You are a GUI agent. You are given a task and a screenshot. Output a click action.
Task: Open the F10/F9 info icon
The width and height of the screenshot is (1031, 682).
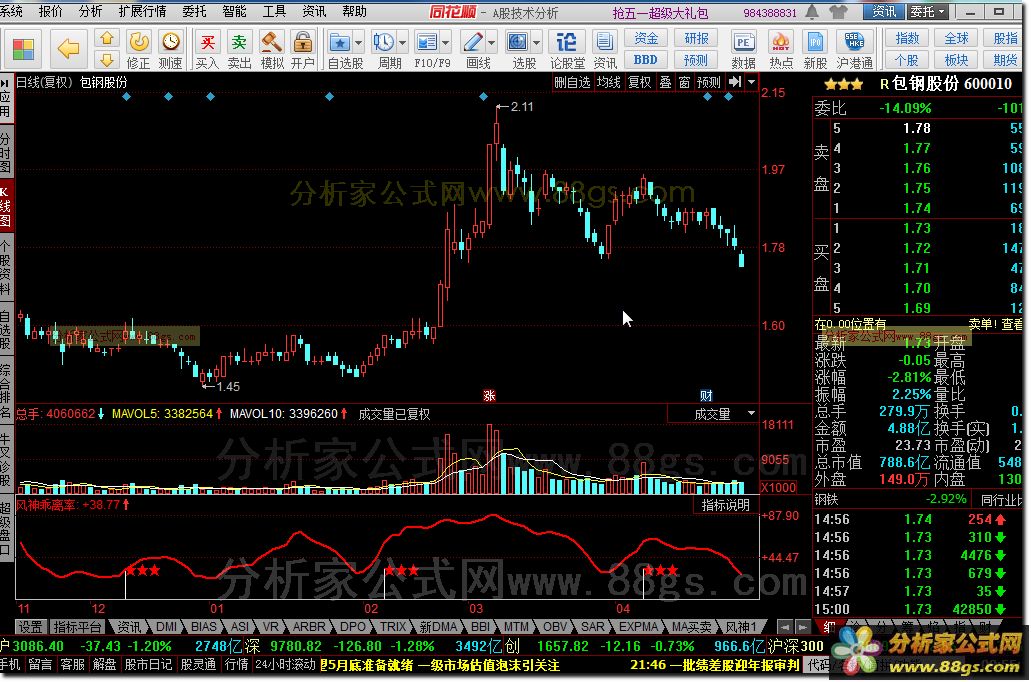click(427, 43)
